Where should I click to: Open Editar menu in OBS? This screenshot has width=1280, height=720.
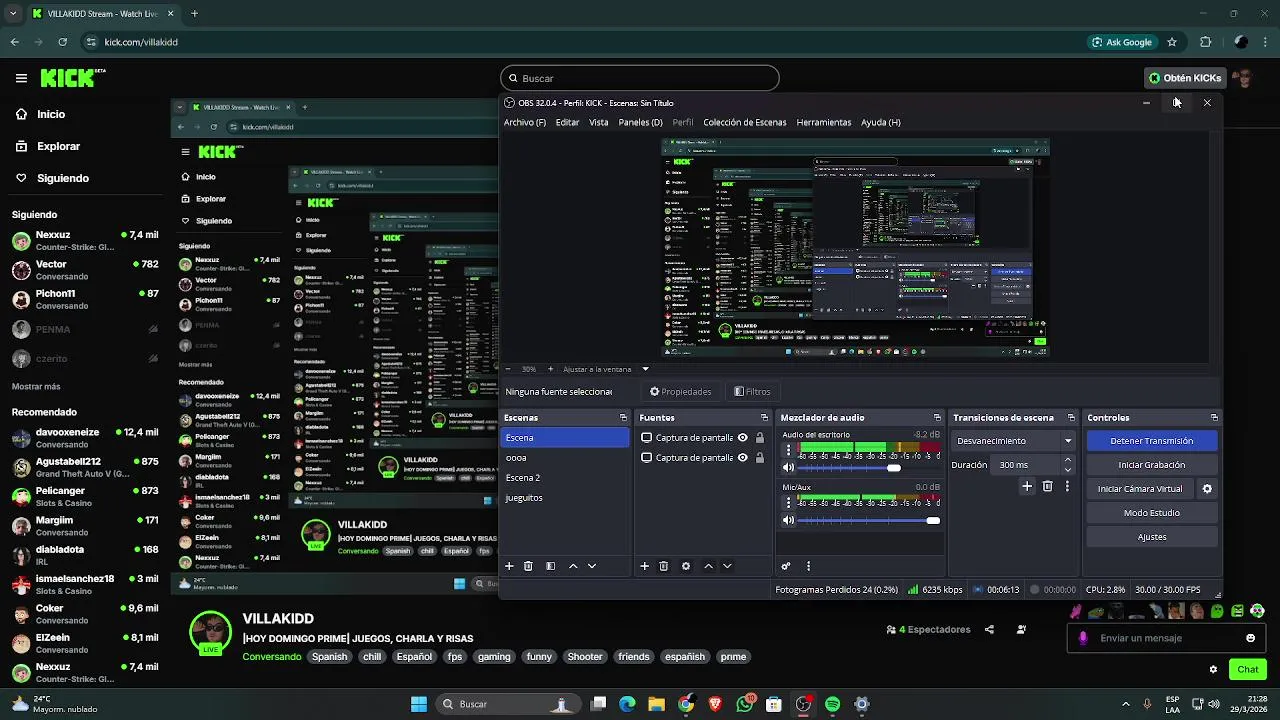(567, 122)
